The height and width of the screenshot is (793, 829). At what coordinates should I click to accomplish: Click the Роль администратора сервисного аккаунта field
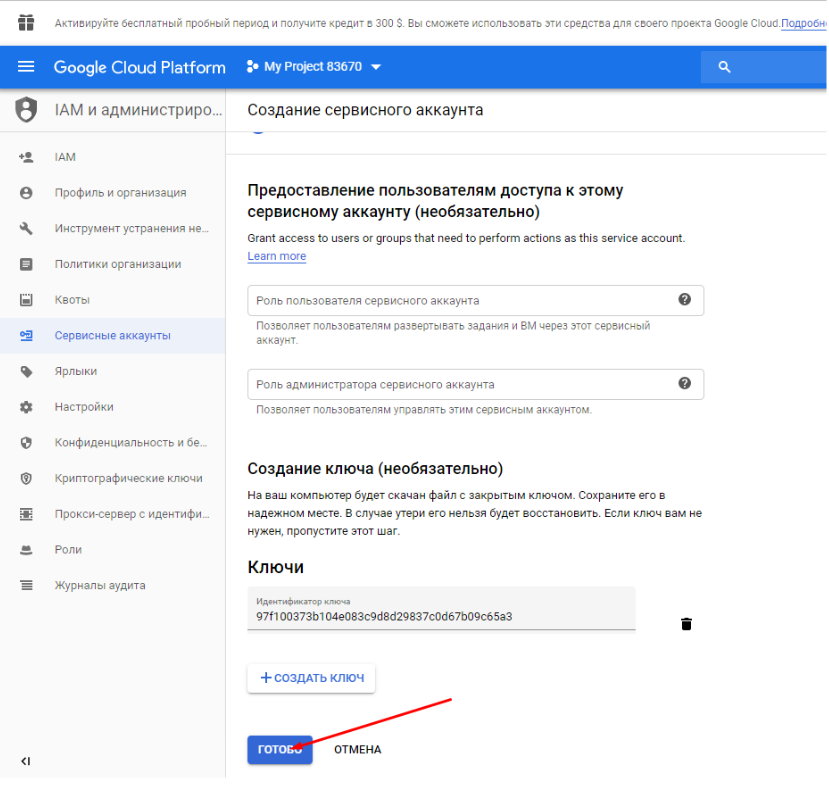coord(475,384)
